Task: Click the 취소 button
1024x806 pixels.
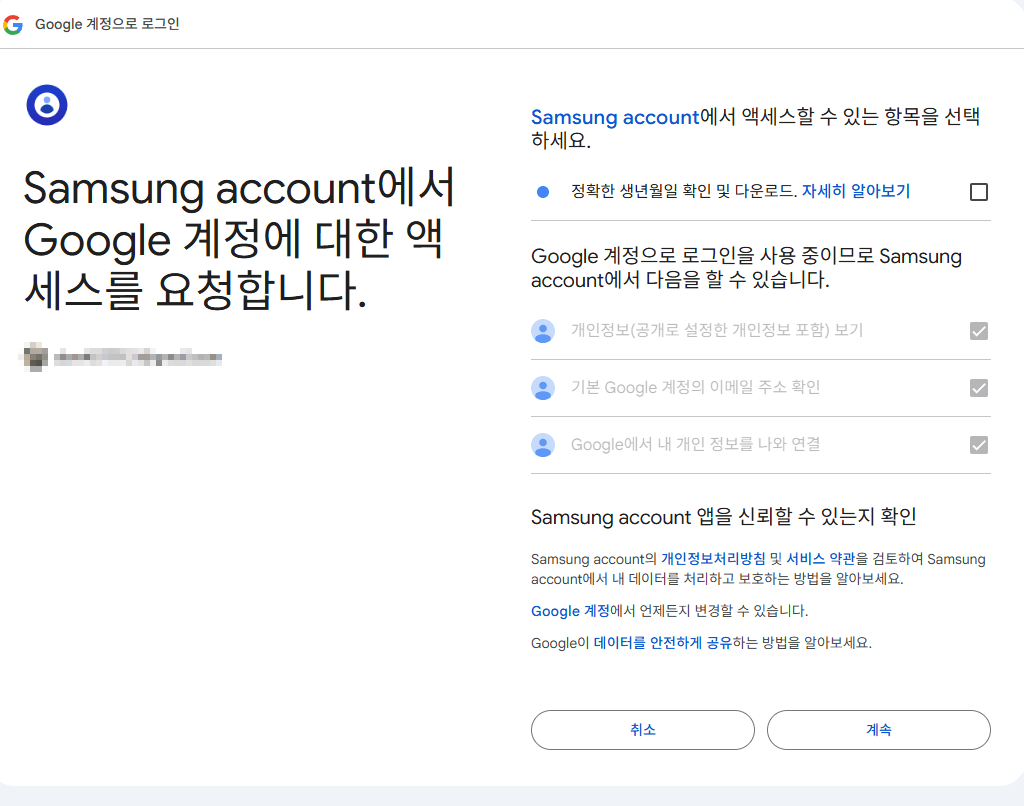Action: click(x=643, y=730)
